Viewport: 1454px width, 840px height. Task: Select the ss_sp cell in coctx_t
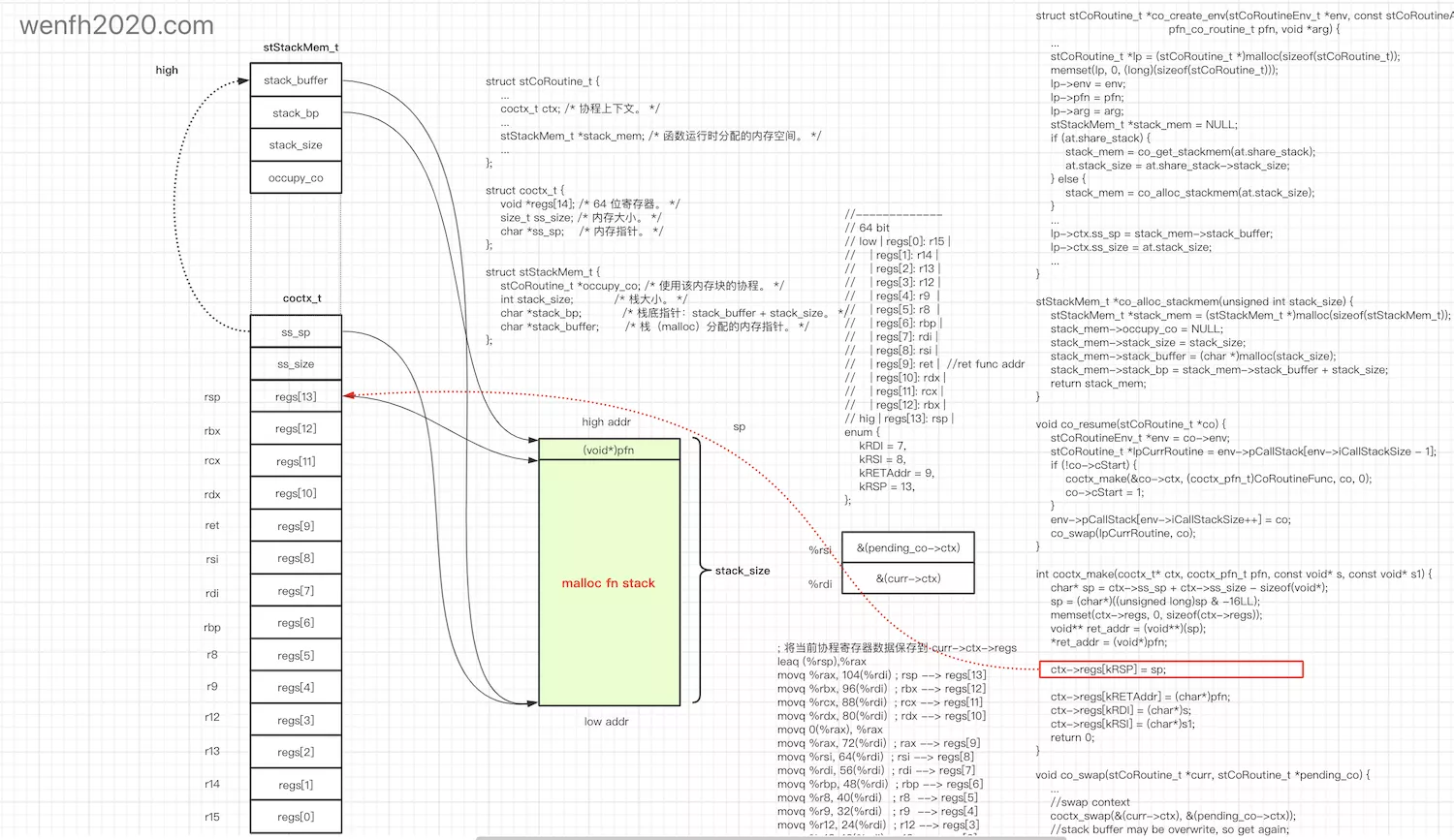click(296, 332)
